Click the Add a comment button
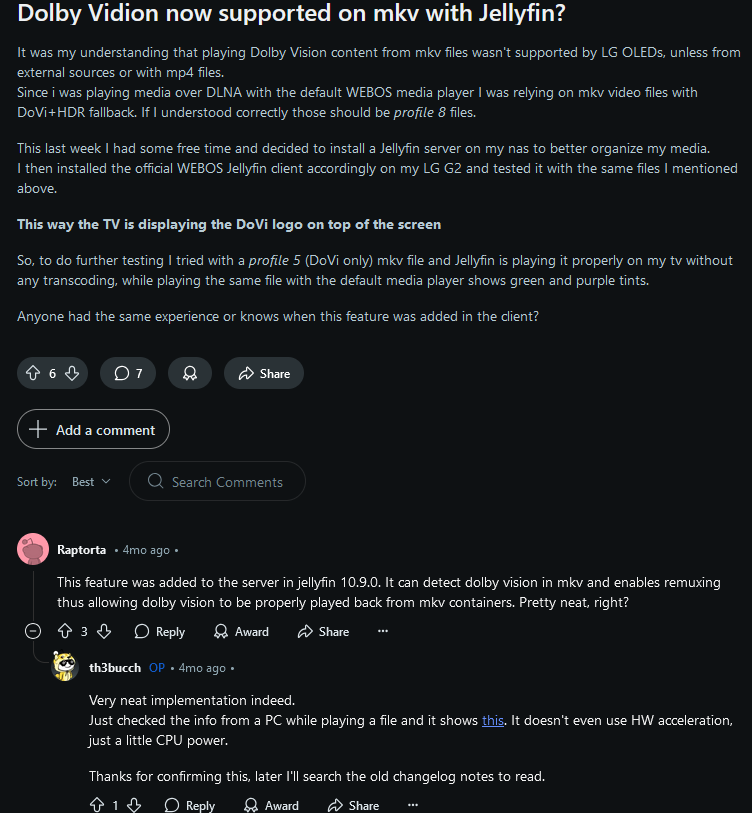 coord(93,430)
